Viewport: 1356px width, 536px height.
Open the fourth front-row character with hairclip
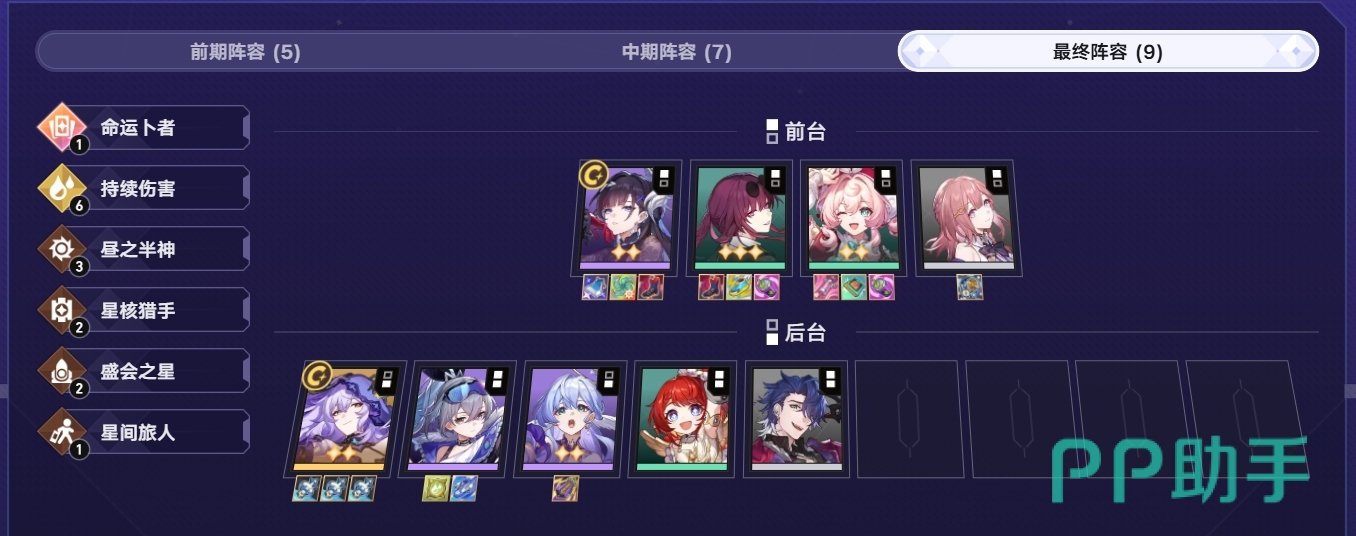click(x=965, y=218)
